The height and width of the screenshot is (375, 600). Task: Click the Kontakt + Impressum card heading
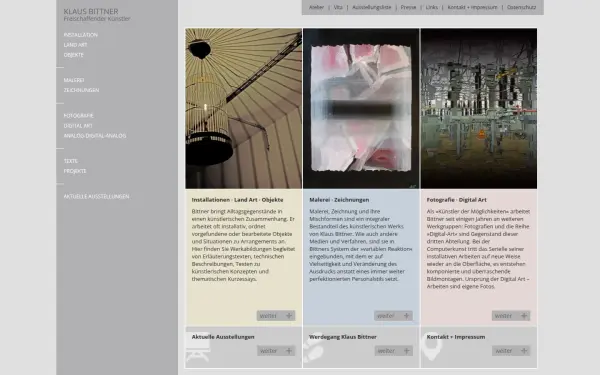pos(456,337)
